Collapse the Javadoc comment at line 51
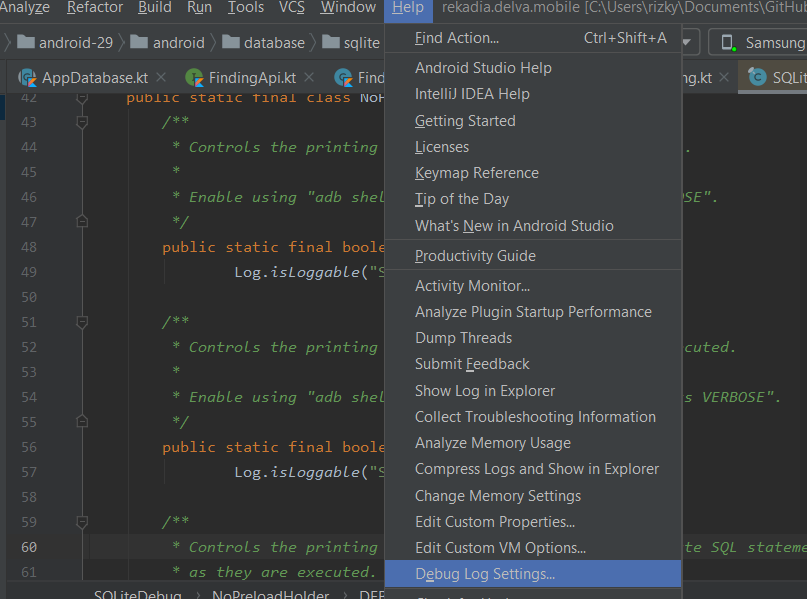This screenshot has height=599, width=807. (x=82, y=322)
